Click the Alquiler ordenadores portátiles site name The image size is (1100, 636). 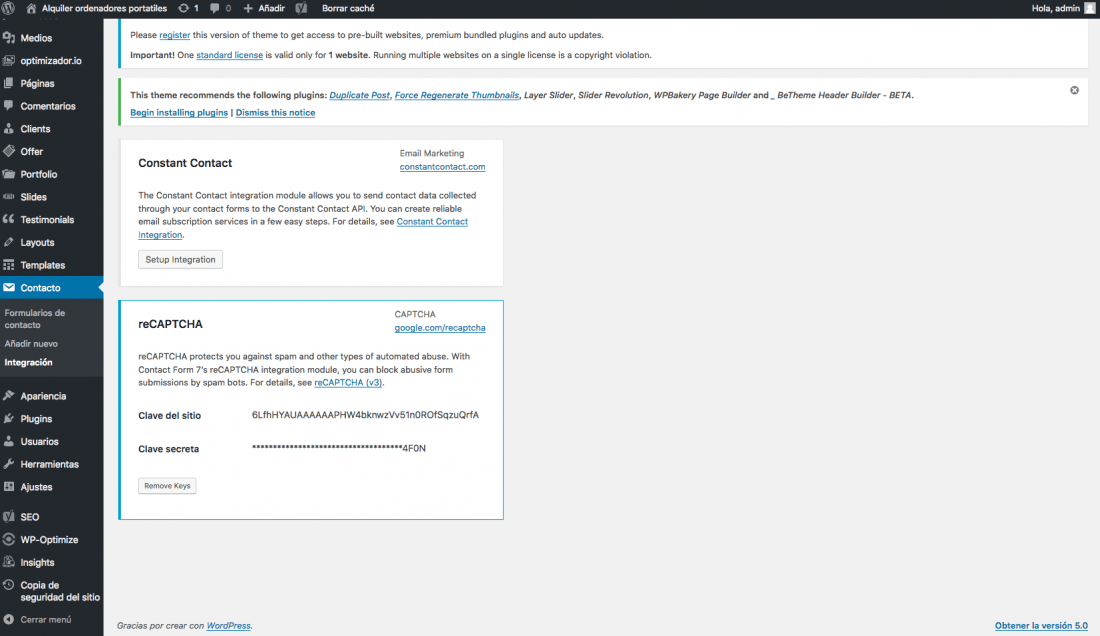[x=105, y=8]
